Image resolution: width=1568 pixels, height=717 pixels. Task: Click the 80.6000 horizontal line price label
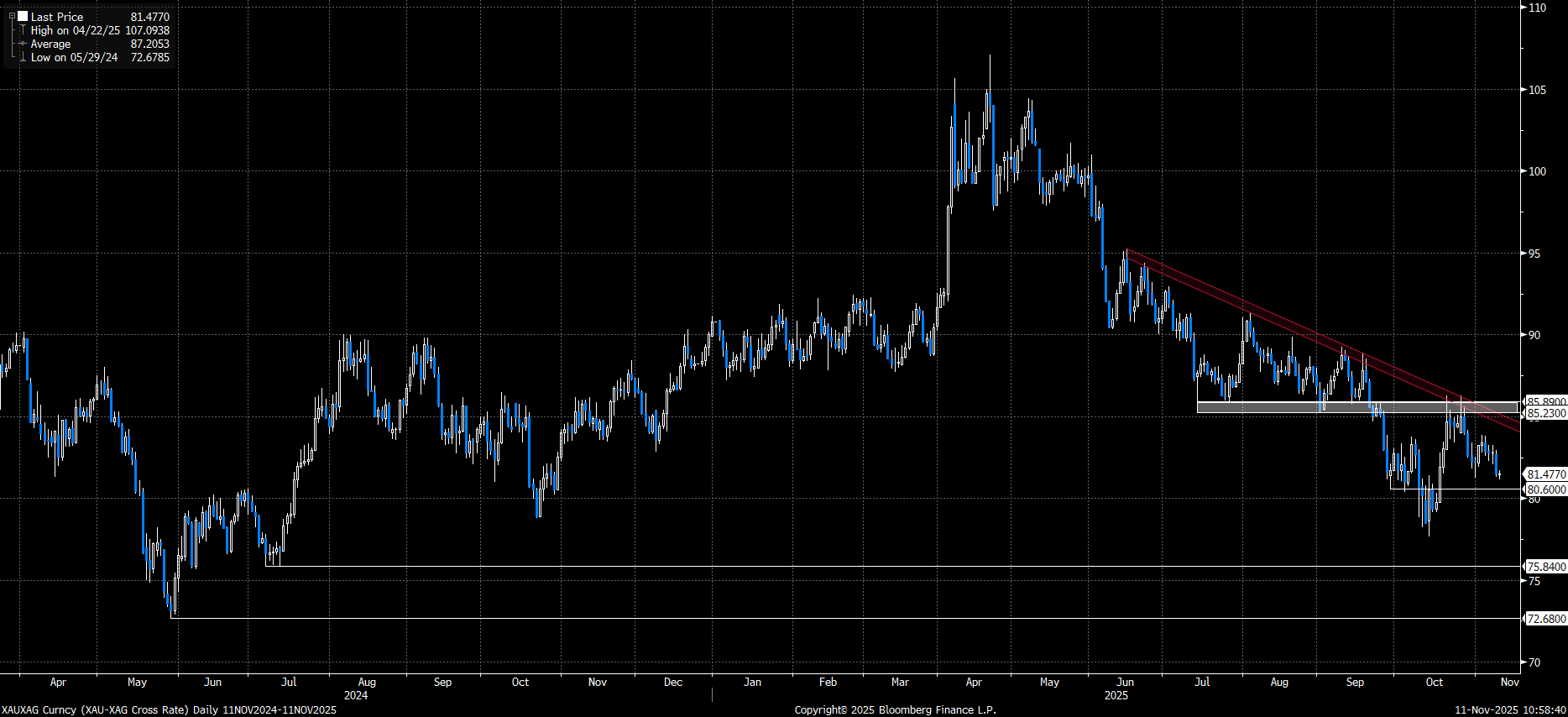coord(1545,489)
